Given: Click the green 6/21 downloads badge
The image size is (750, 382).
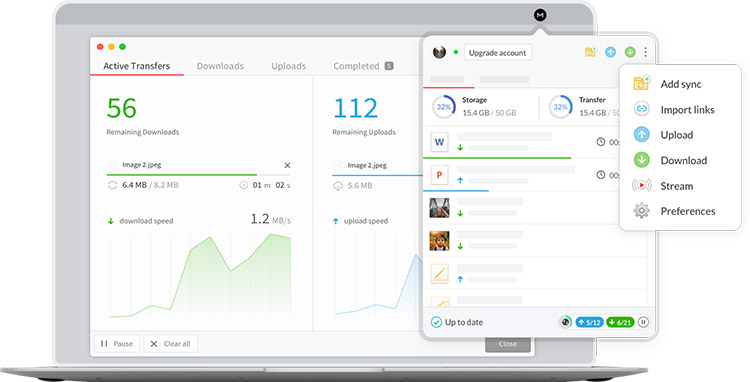Looking at the screenshot, I should point(620,322).
